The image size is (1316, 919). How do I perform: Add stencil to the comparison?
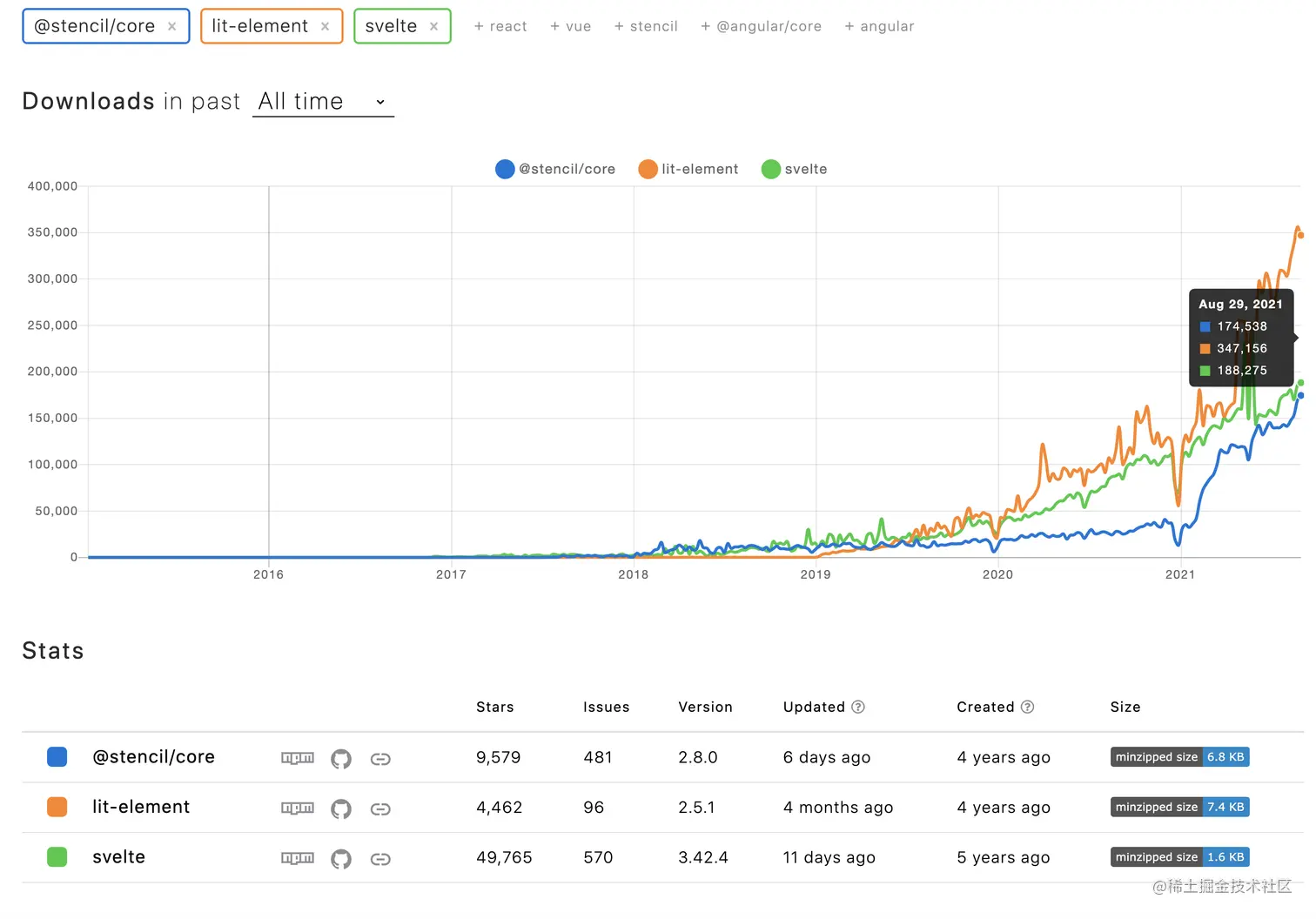pos(646,27)
